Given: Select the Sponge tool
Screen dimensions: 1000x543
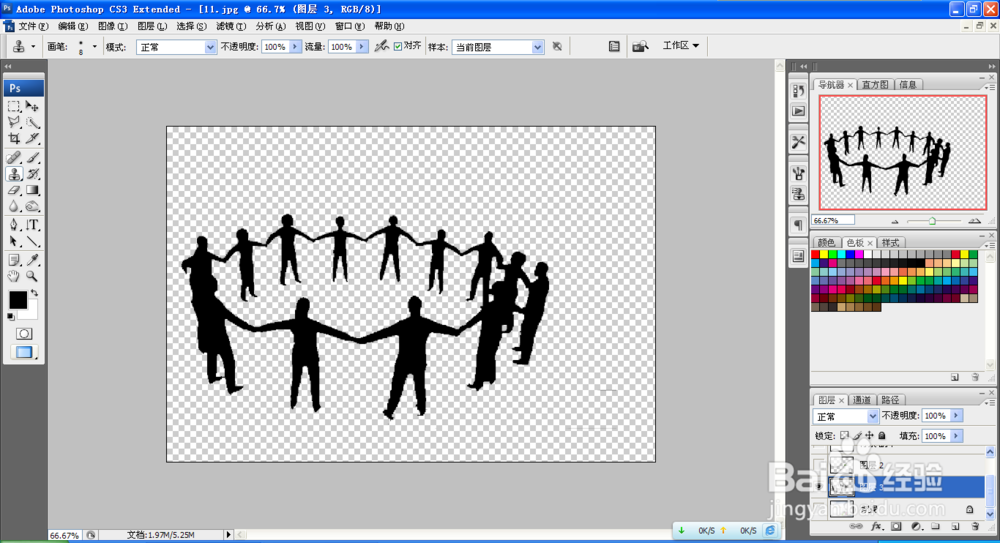Looking at the screenshot, I should click(x=33, y=206).
